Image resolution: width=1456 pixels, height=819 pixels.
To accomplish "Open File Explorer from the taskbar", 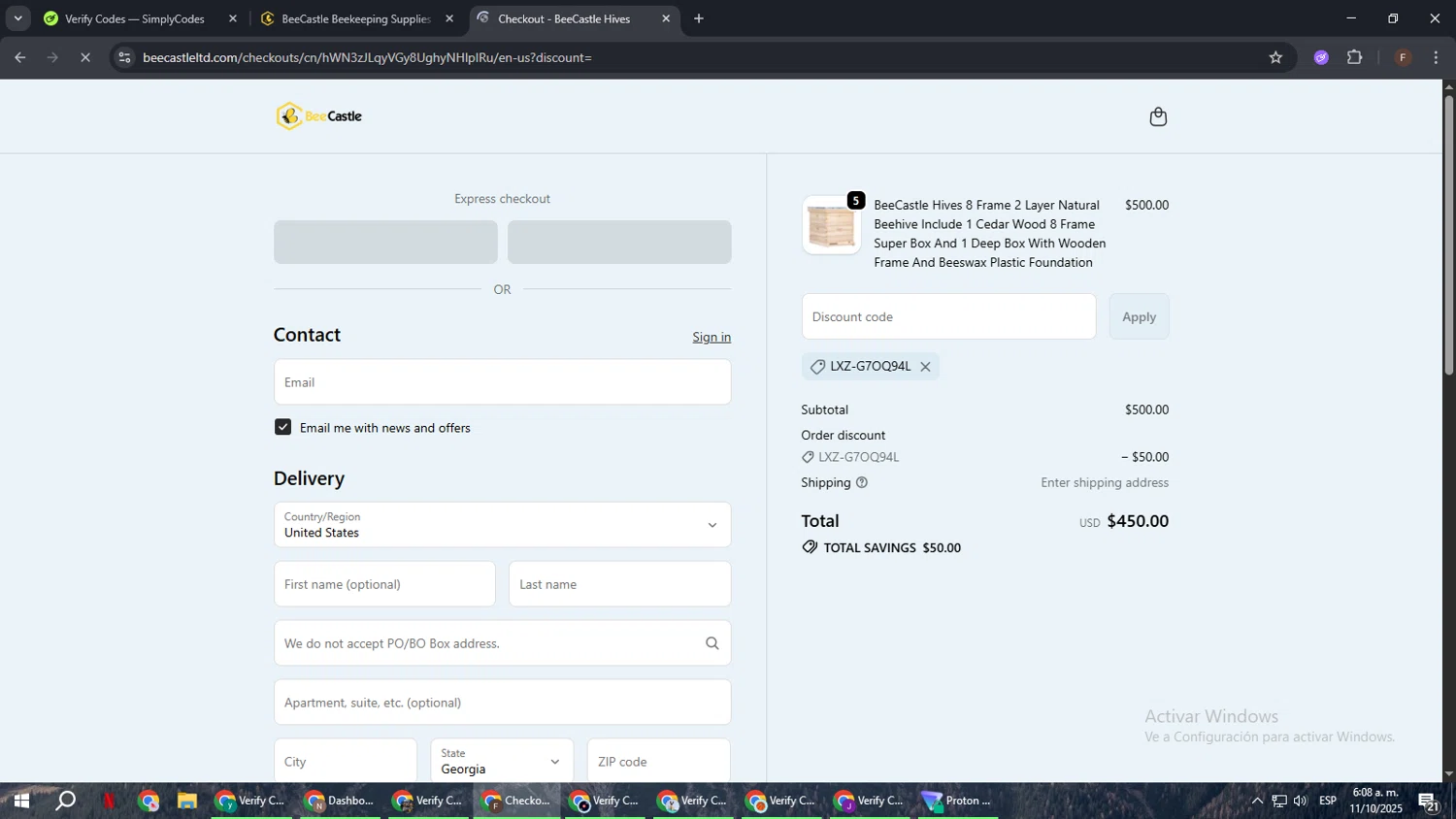I will coord(187,801).
